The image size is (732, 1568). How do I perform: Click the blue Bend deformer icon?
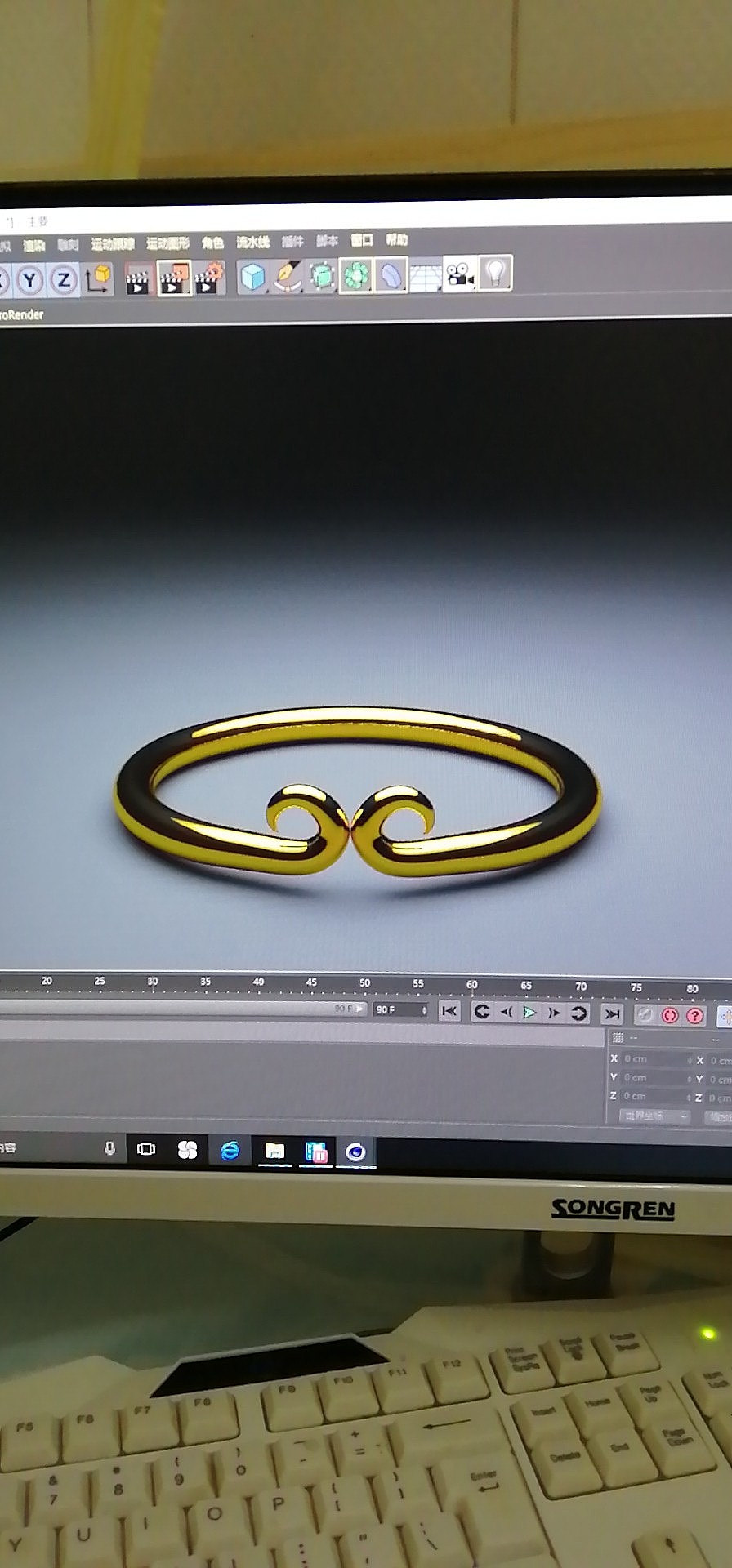tap(391, 274)
